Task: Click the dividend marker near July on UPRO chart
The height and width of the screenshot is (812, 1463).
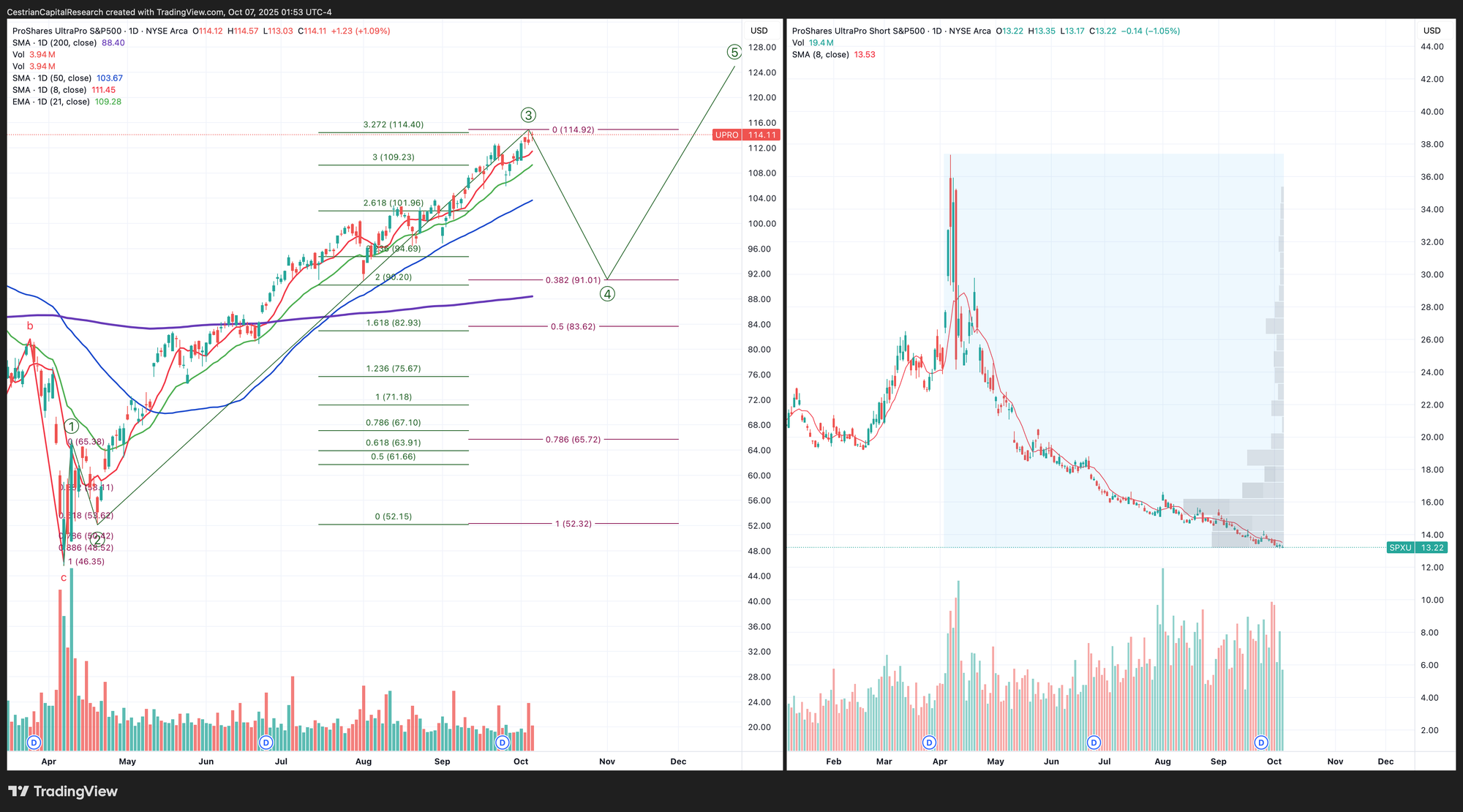Action: pyautogui.click(x=266, y=743)
